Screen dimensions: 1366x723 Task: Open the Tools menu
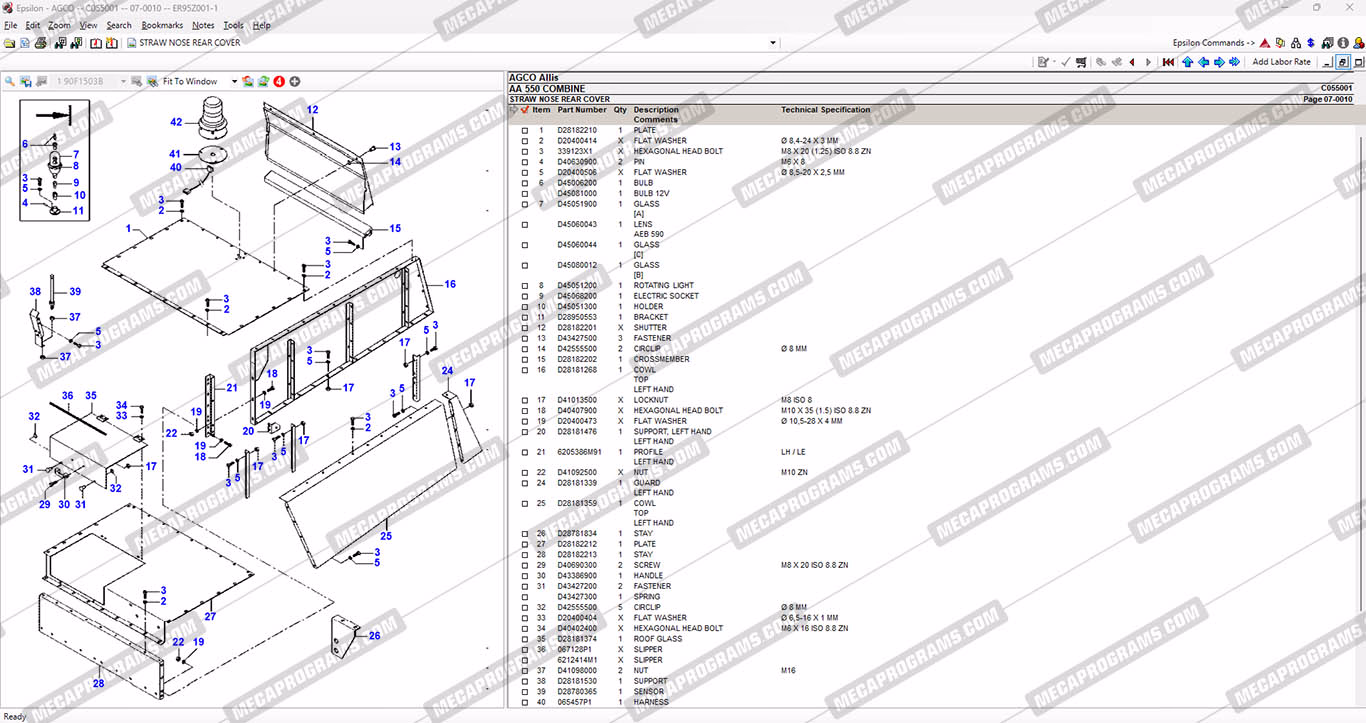(x=233, y=25)
